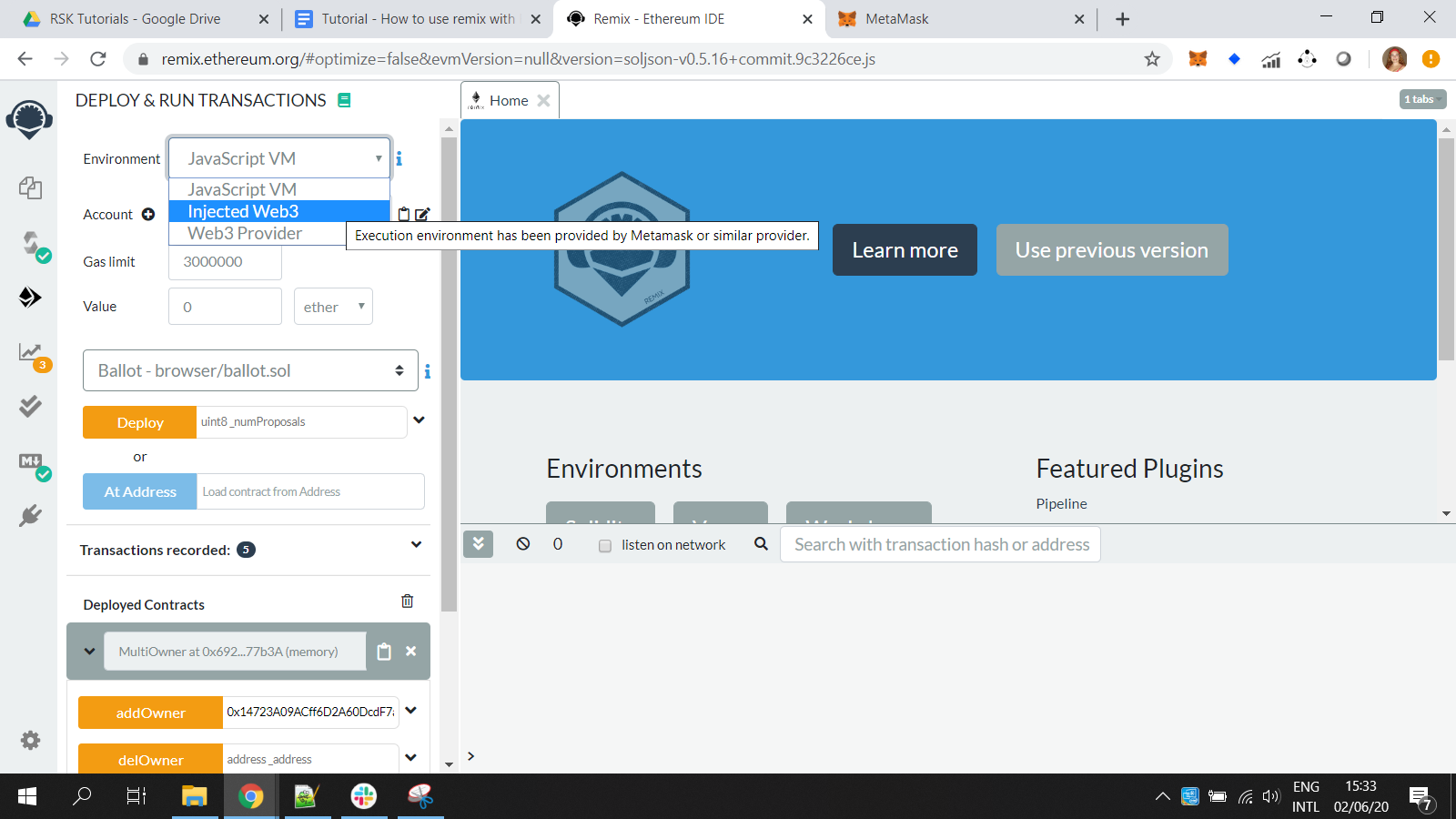Open the Ballot contract selector dropdown
Image resolution: width=1456 pixels, height=819 pixels.
click(x=250, y=370)
